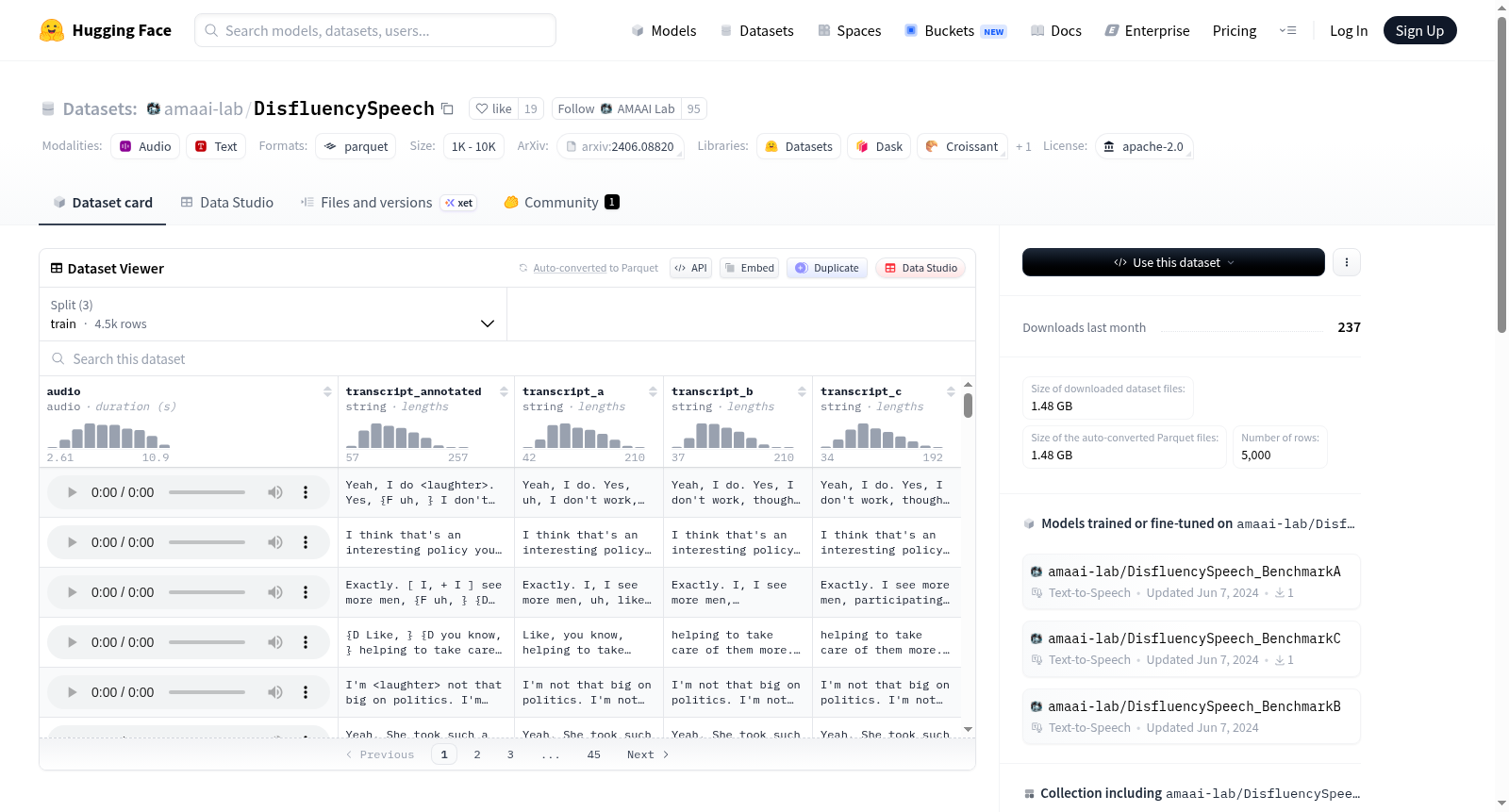Image resolution: width=1509 pixels, height=812 pixels.
Task: Expand the Split train dropdown
Action: 274,314
